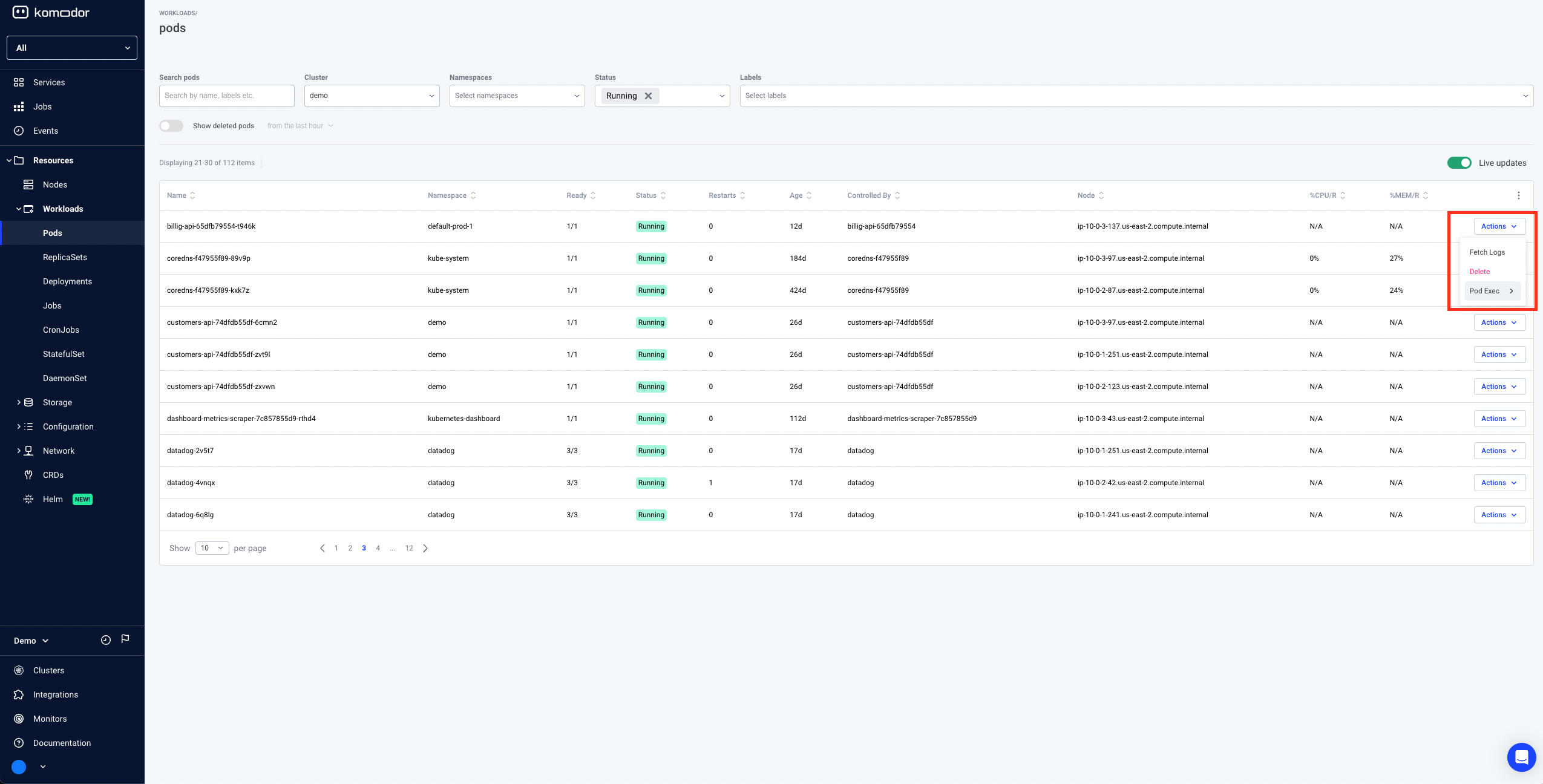Turn off Live updates toggle
This screenshot has width=1543, height=784.
1459,163
